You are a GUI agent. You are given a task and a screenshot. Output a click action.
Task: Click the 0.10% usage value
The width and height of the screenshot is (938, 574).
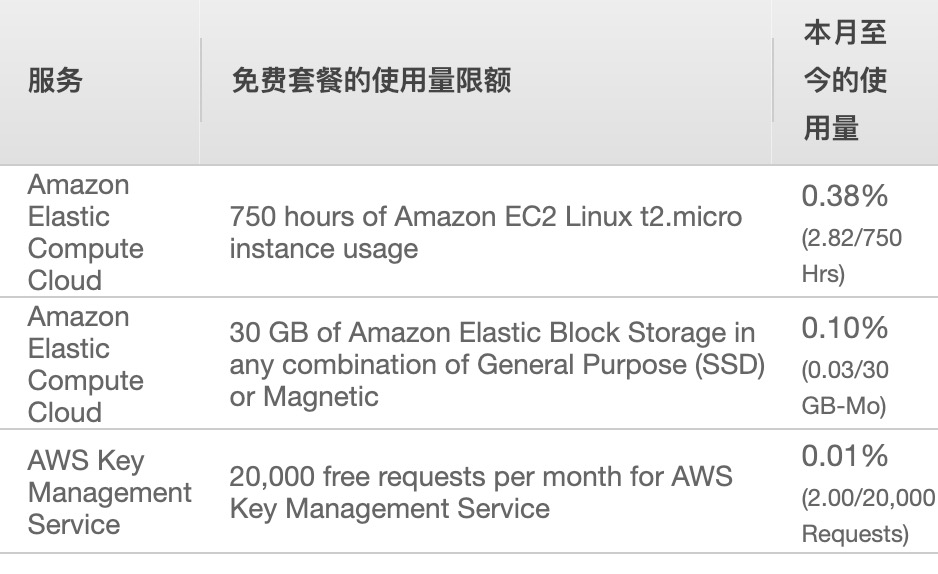click(845, 328)
